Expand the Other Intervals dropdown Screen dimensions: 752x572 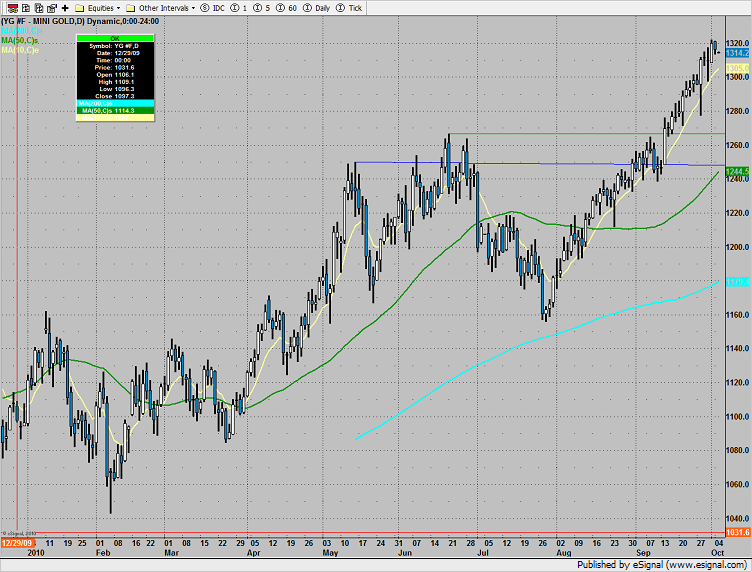tap(193, 8)
